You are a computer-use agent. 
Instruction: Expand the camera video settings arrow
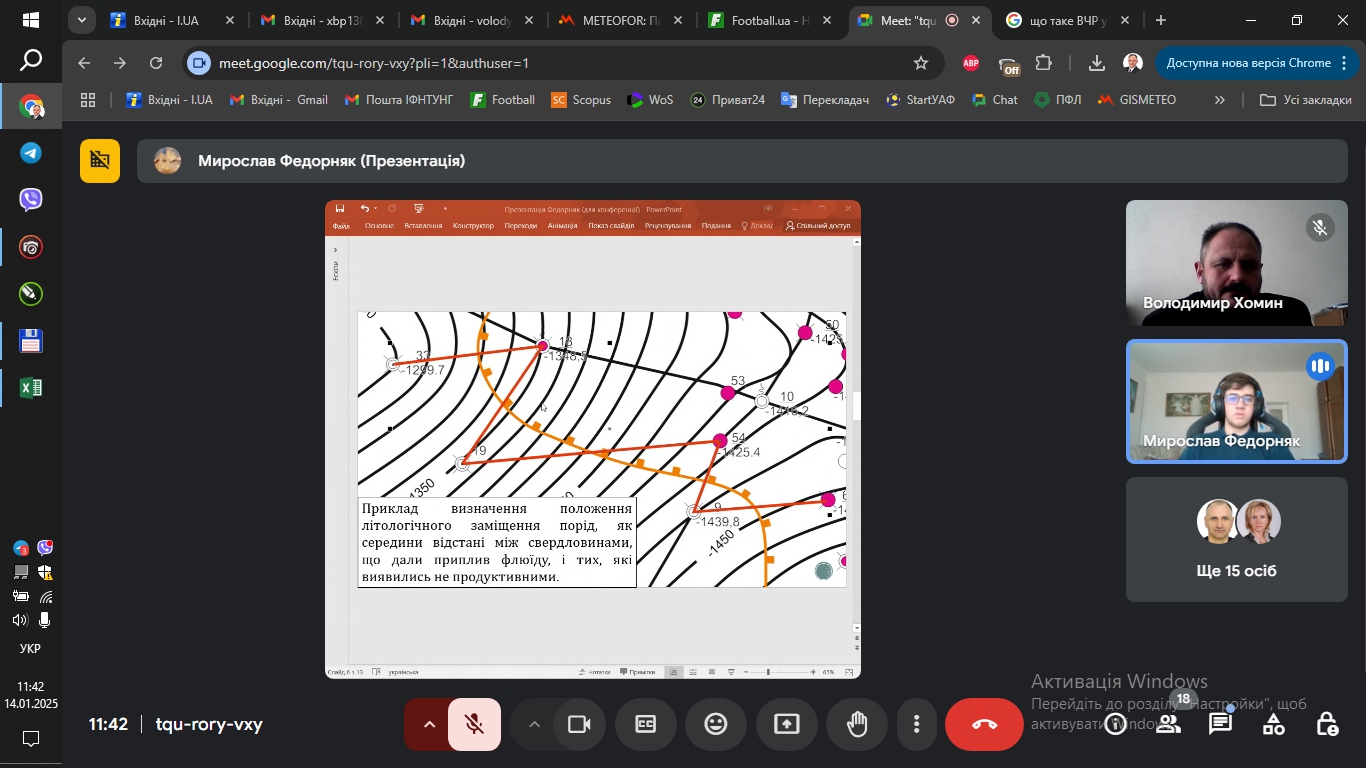click(534, 724)
